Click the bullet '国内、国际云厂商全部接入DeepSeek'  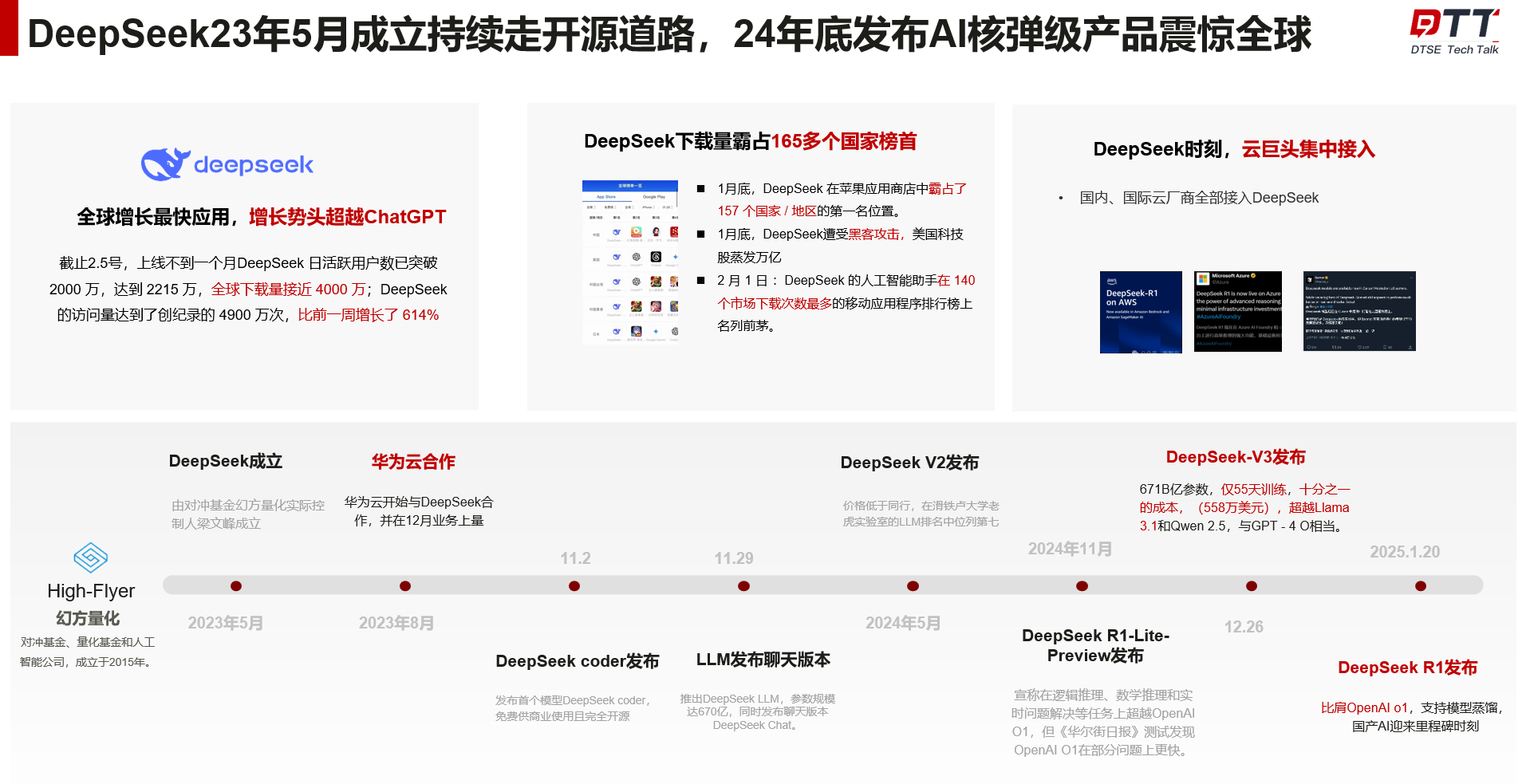(x=1199, y=198)
